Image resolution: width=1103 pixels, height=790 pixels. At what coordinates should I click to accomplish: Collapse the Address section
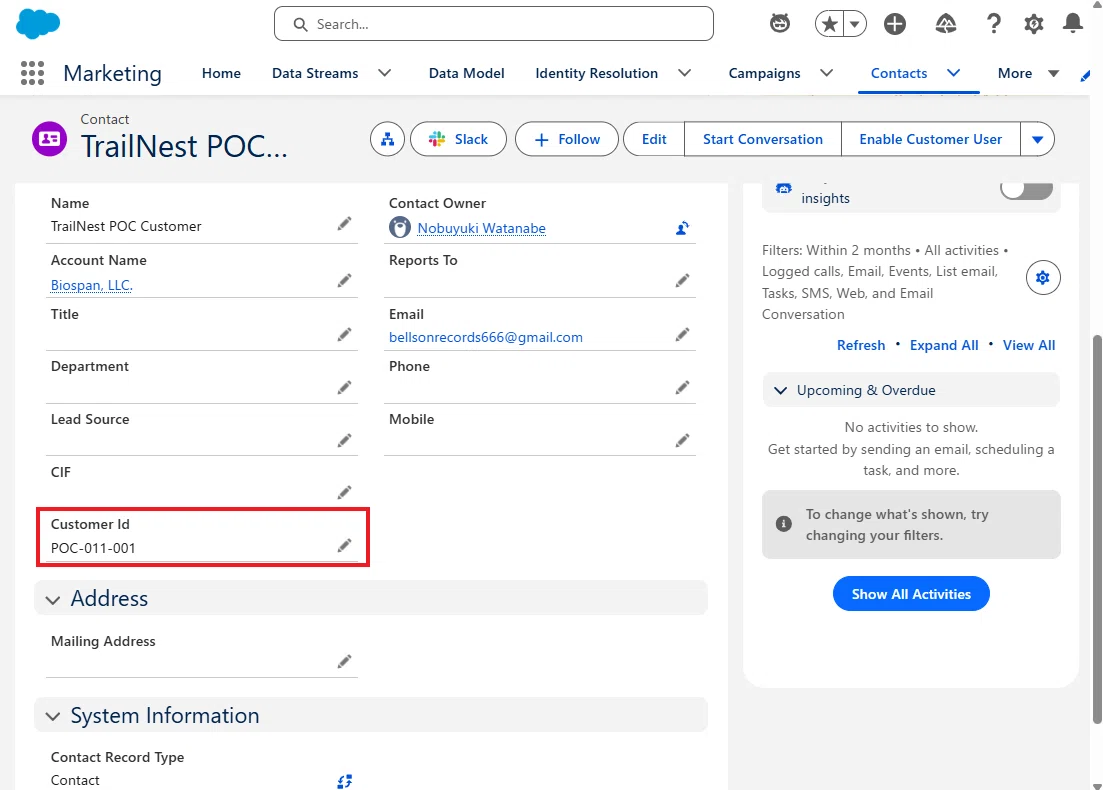[x=53, y=599]
